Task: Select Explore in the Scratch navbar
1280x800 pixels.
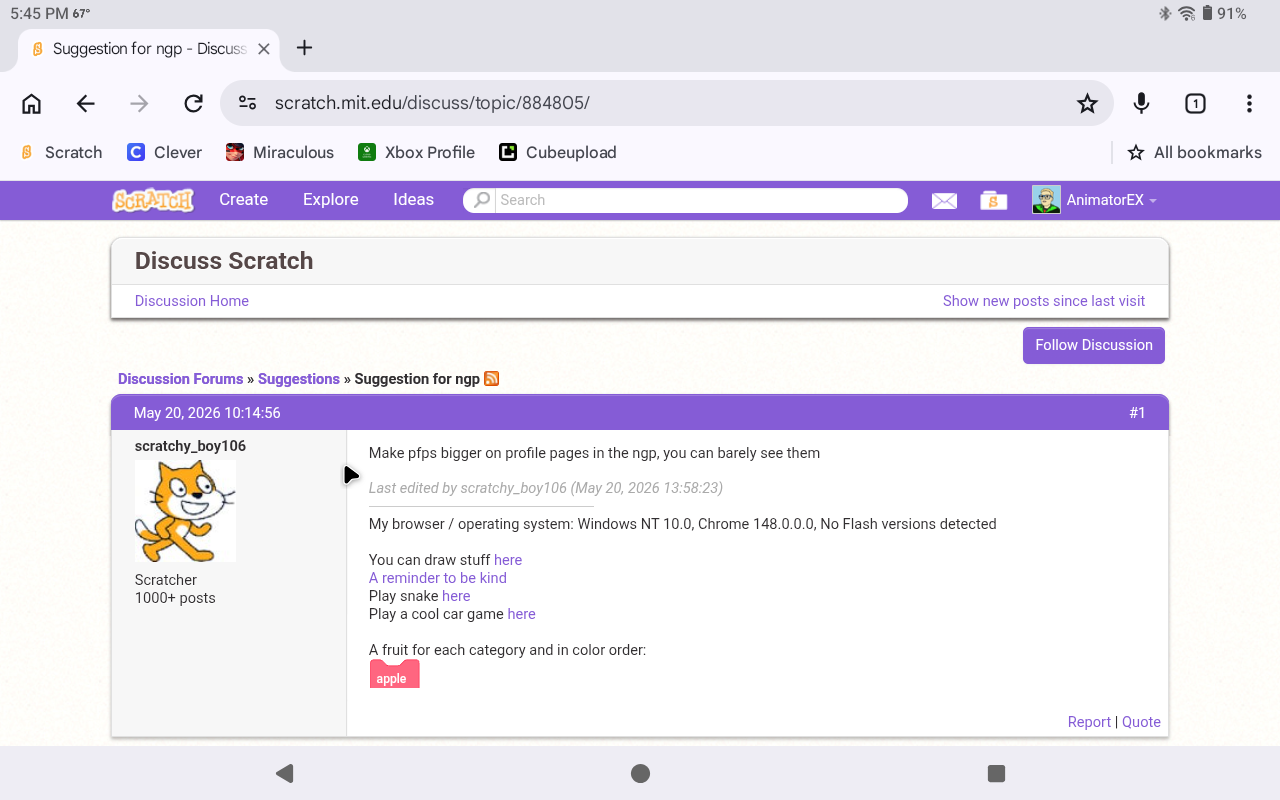Action: (x=331, y=200)
